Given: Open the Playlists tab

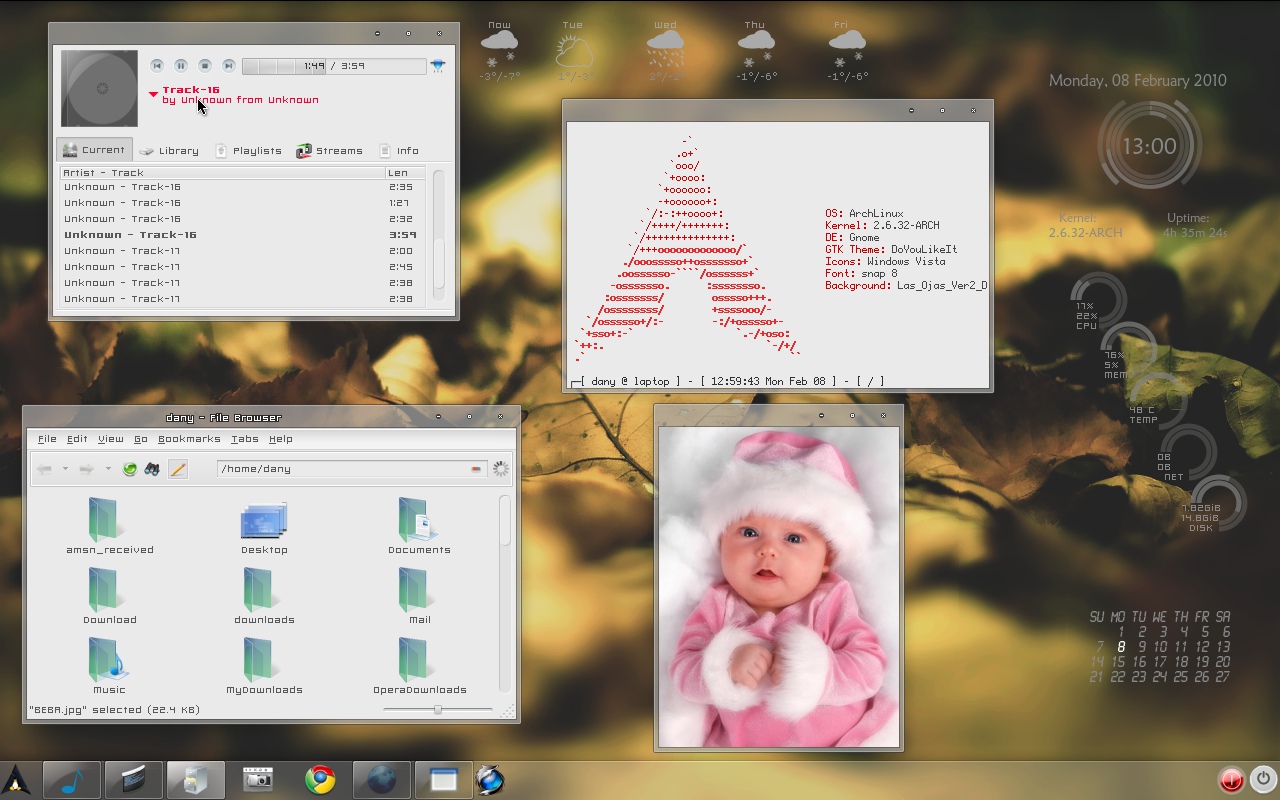Looking at the screenshot, I should click(248, 151).
